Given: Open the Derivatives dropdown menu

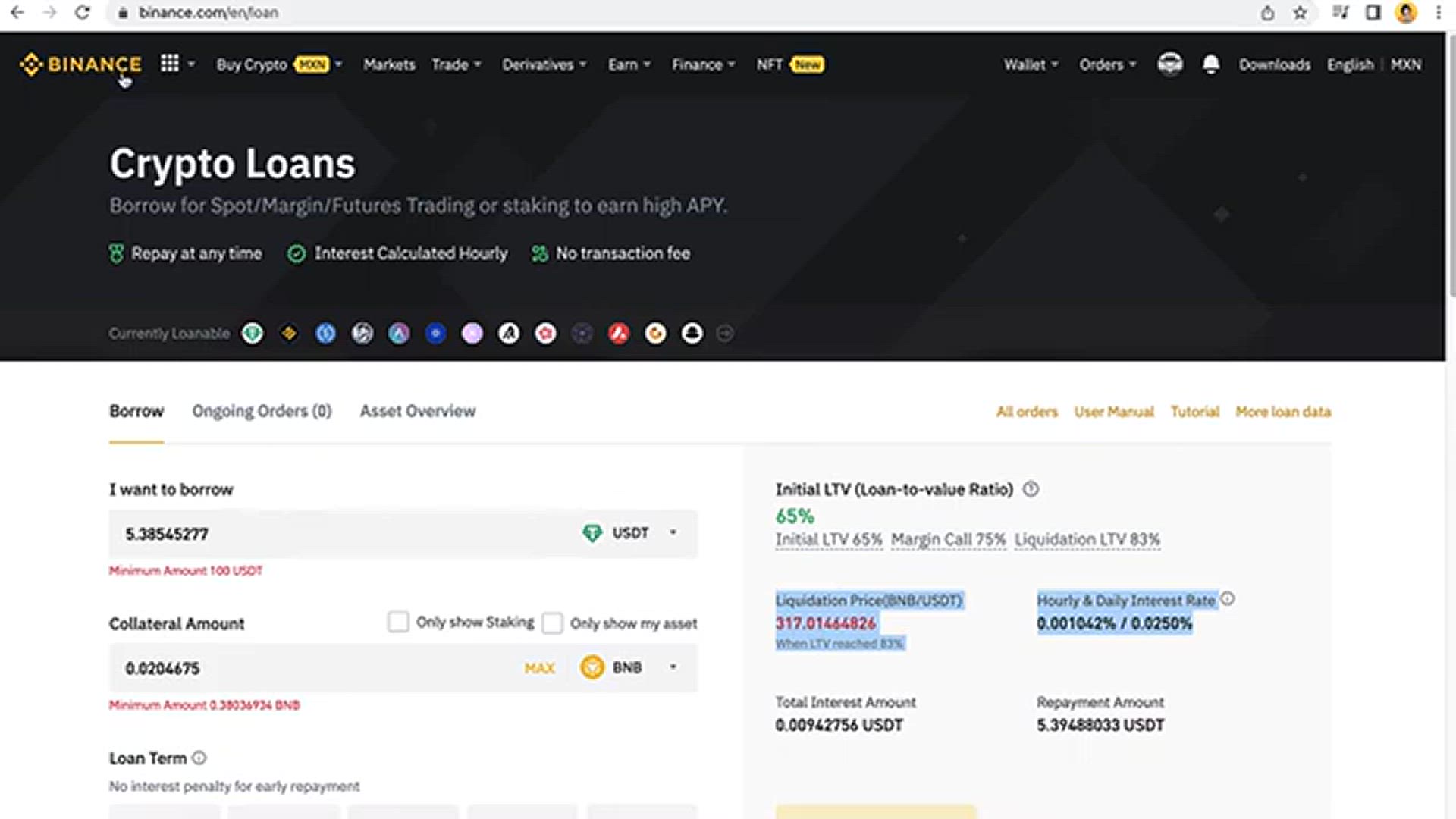Looking at the screenshot, I should (x=544, y=64).
